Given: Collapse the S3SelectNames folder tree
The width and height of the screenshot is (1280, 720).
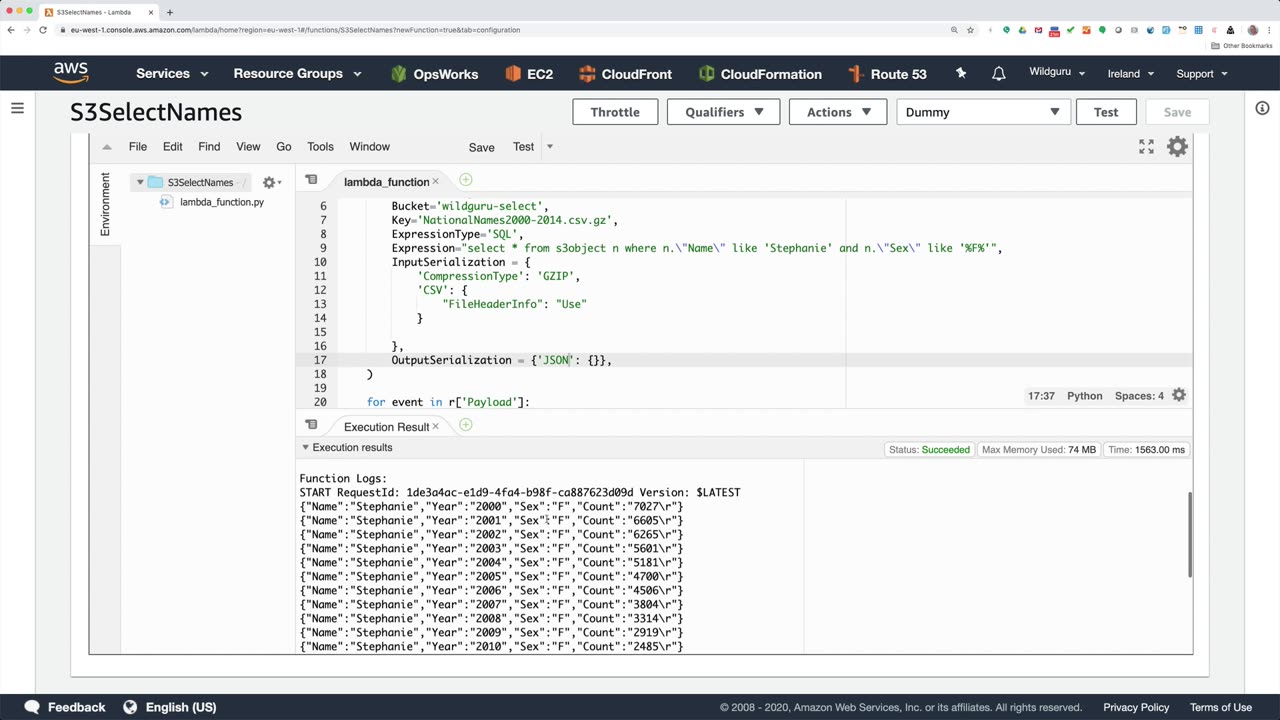Looking at the screenshot, I should click(140, 182).
